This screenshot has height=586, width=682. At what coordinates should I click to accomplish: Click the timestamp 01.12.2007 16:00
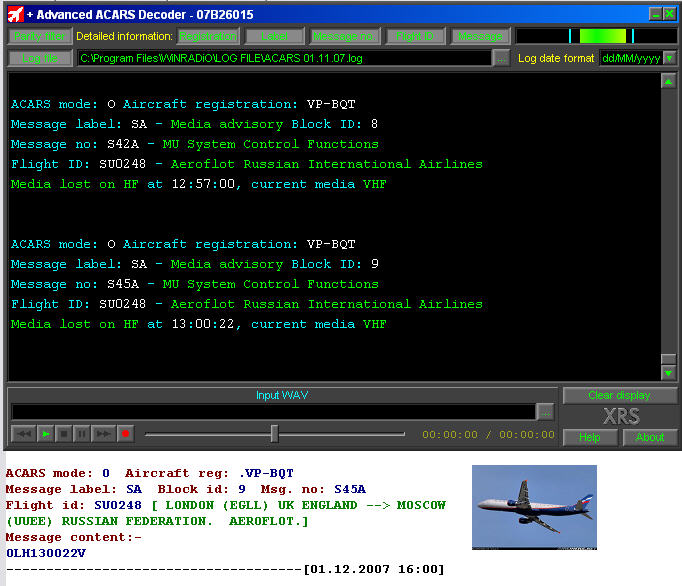click(374, 569)
